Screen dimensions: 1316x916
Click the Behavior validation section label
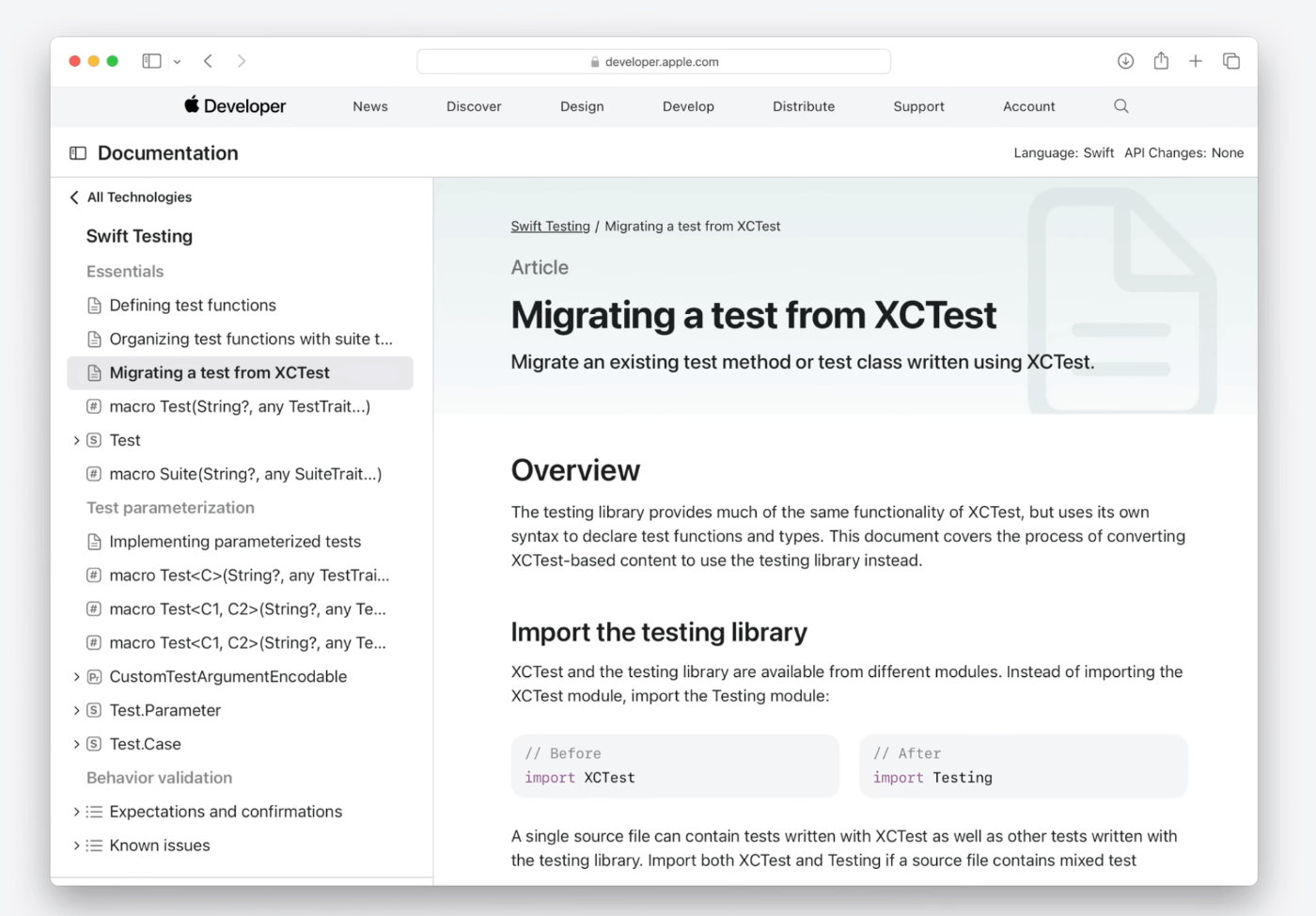(159, 778)
